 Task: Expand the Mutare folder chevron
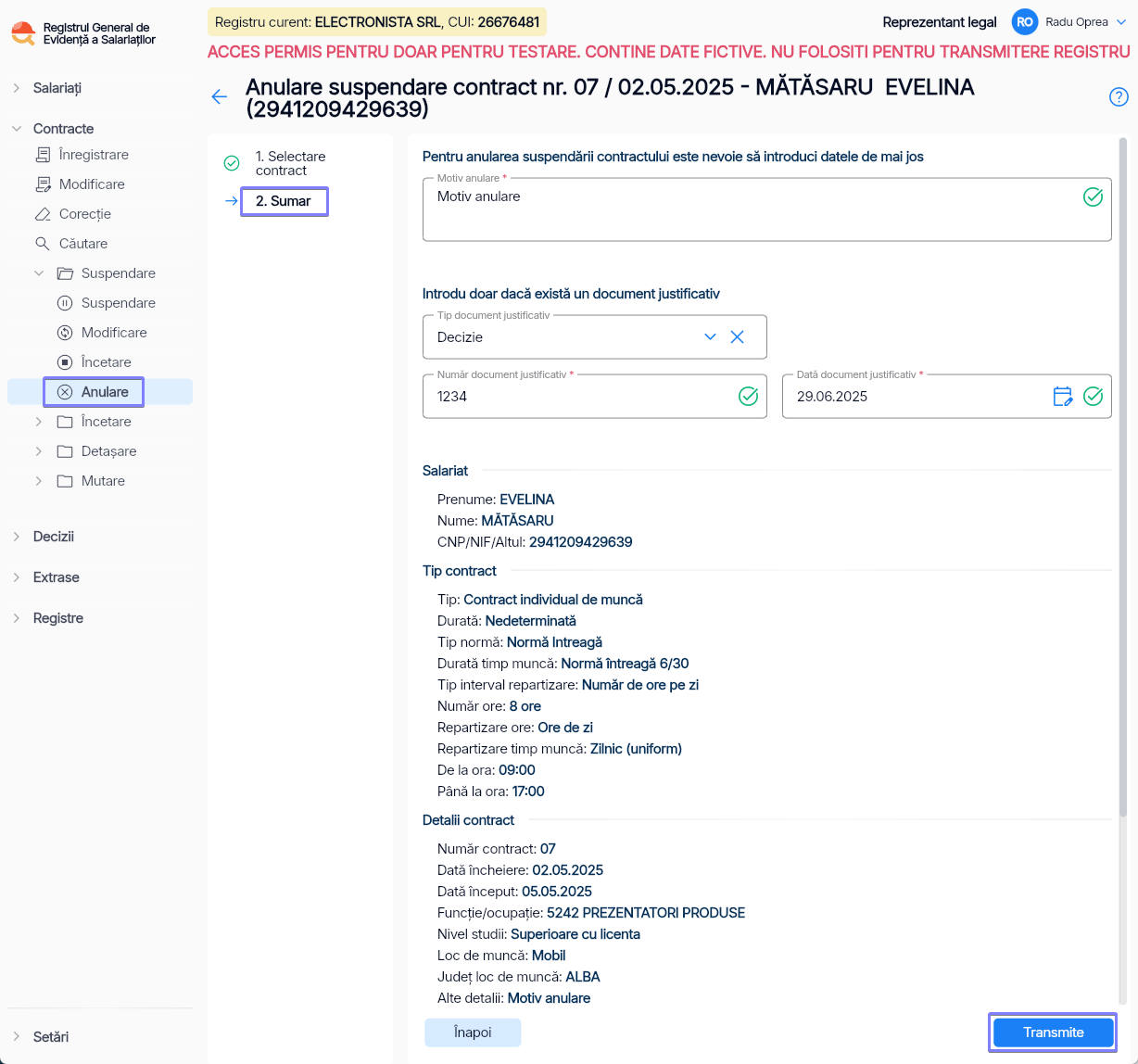[x=39, y=481]
